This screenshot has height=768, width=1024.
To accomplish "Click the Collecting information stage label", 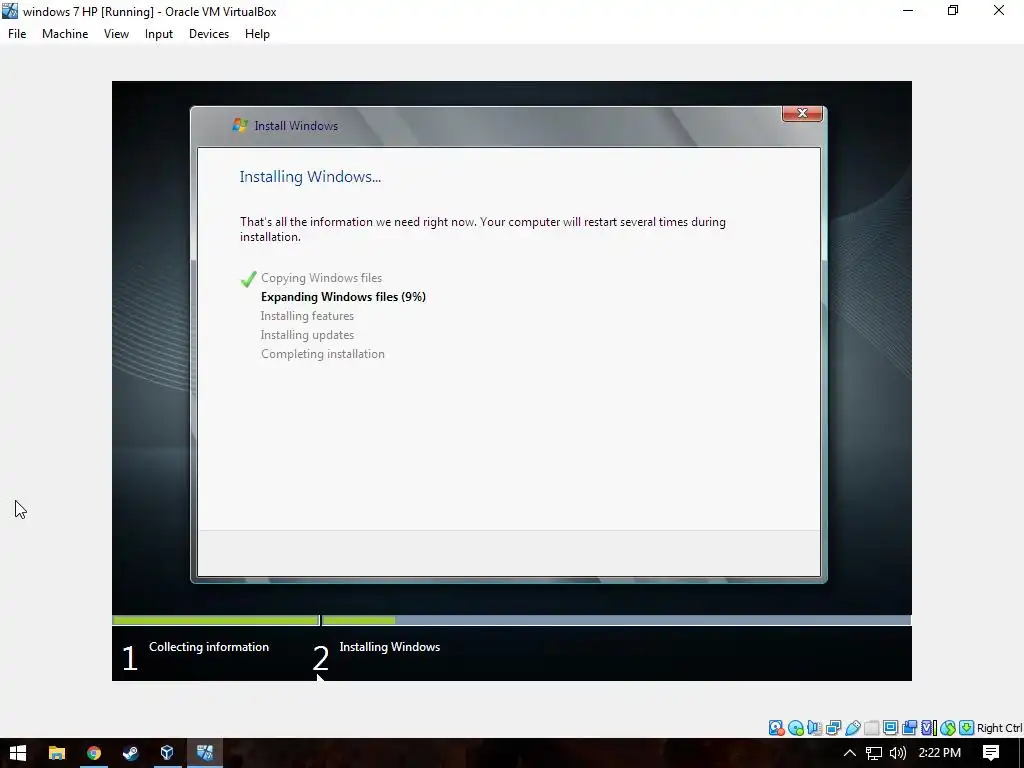I will 209,647.
